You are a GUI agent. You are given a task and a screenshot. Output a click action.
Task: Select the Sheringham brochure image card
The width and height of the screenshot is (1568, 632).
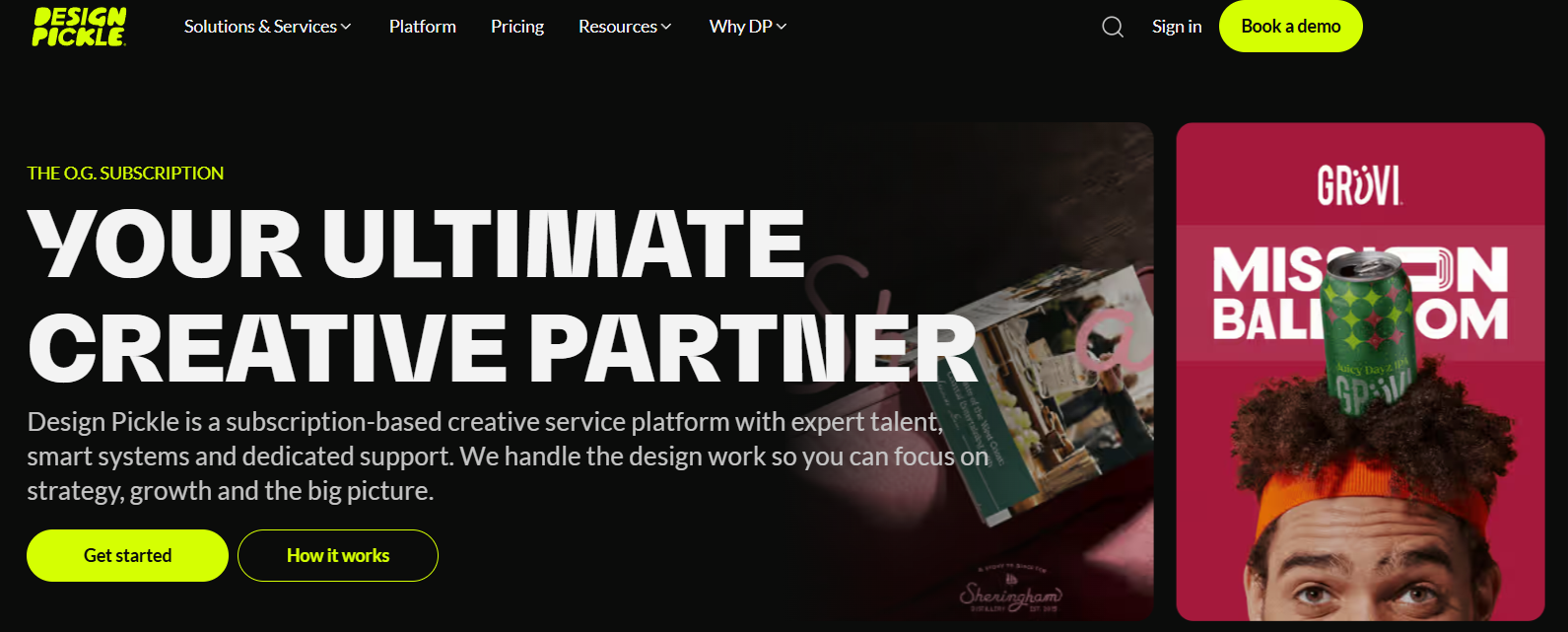[x=971, y=372]
